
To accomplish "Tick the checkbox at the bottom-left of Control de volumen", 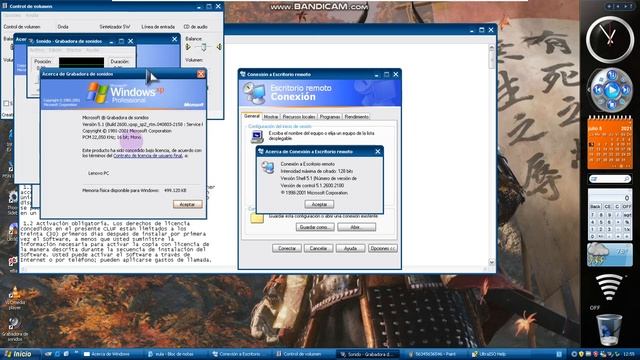I will [6, 104].
